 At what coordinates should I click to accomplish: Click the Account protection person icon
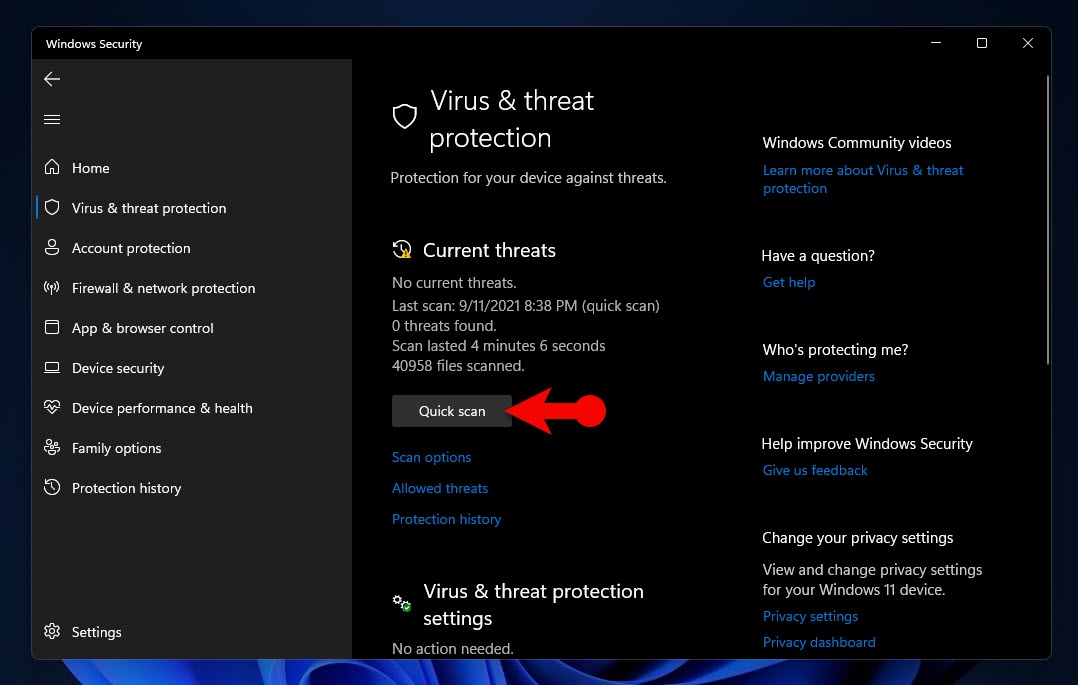52,248
